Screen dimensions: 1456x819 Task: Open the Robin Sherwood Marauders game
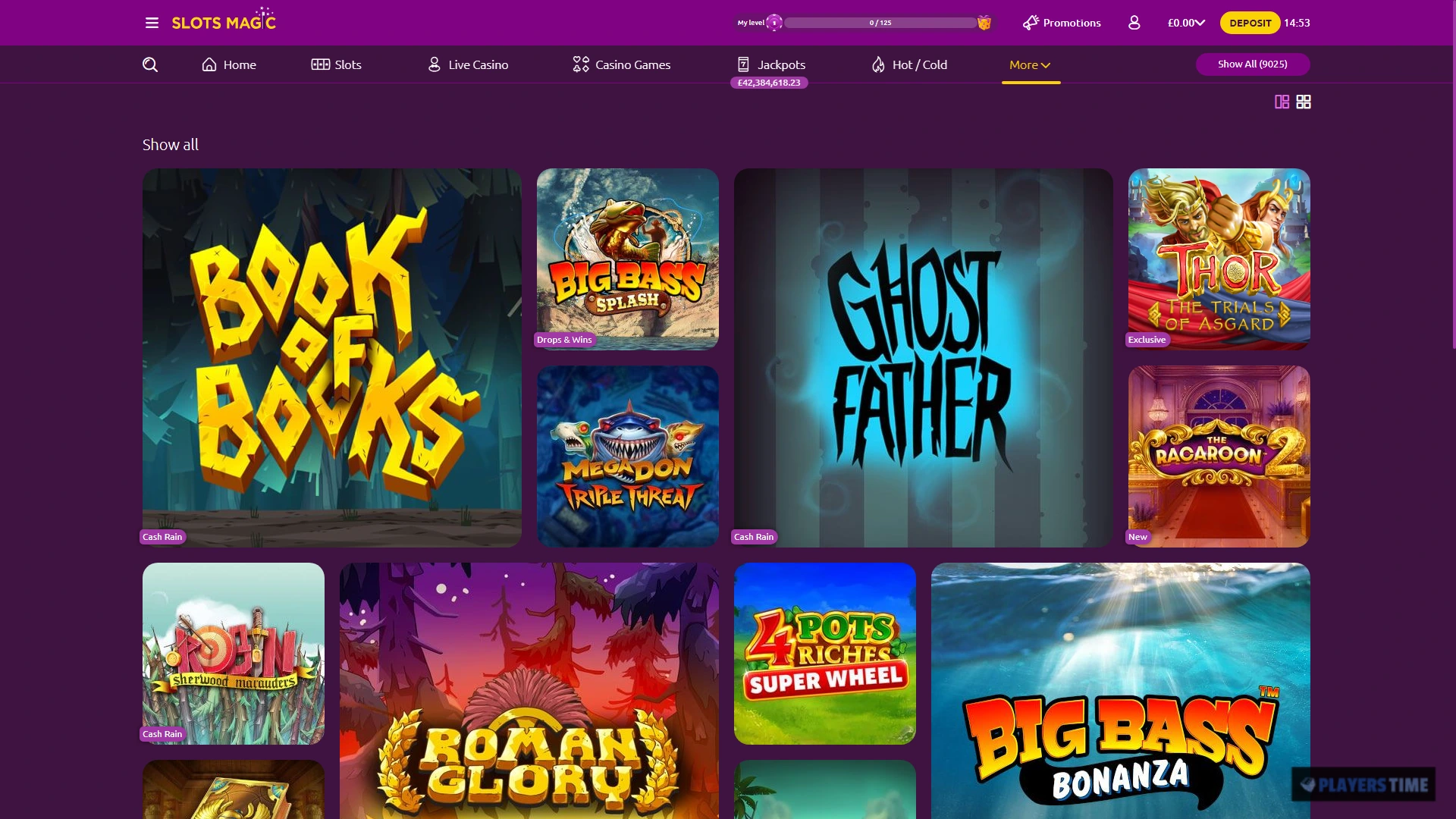(x=234, y=654)
